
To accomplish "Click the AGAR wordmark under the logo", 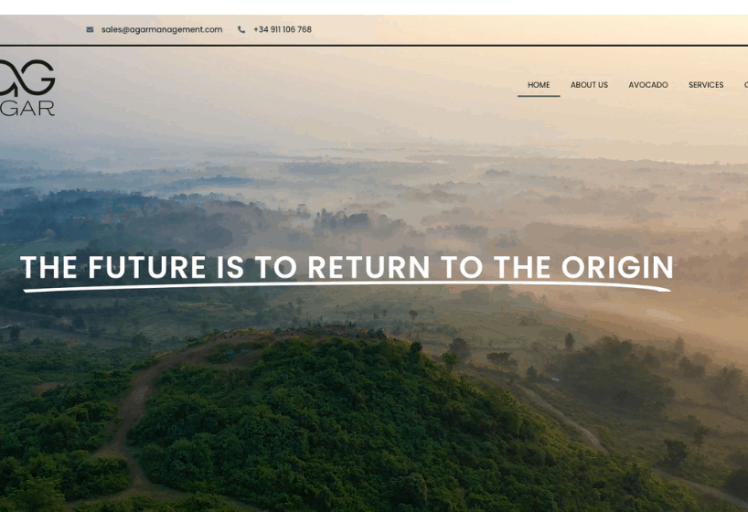I will point(27,109).
